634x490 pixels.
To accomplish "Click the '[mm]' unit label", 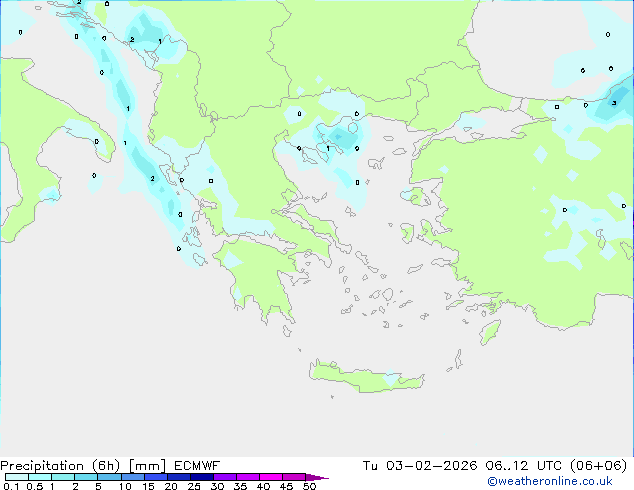I will (147, 466).
